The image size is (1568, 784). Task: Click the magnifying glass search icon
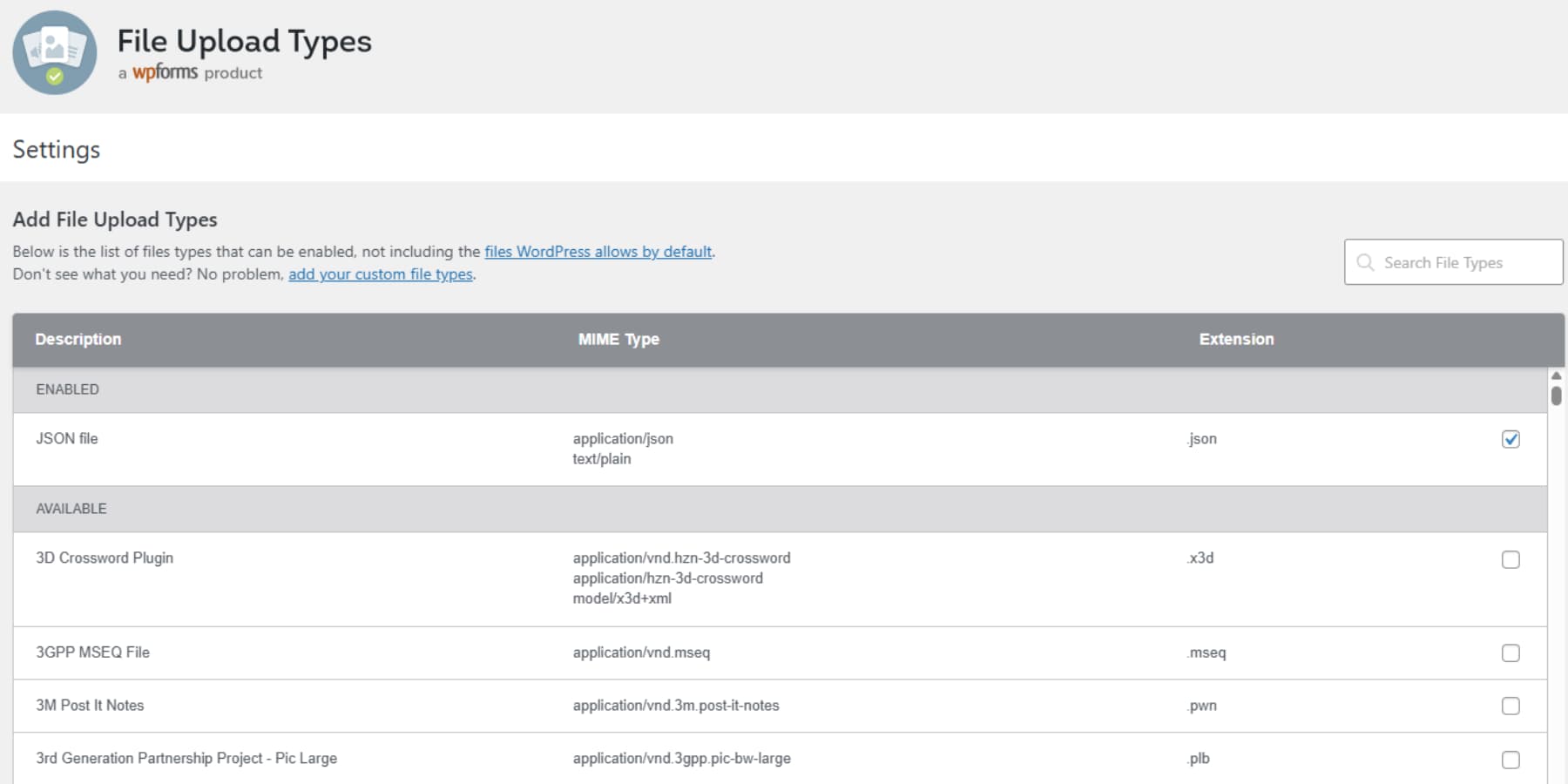[x=1366, y=262]
